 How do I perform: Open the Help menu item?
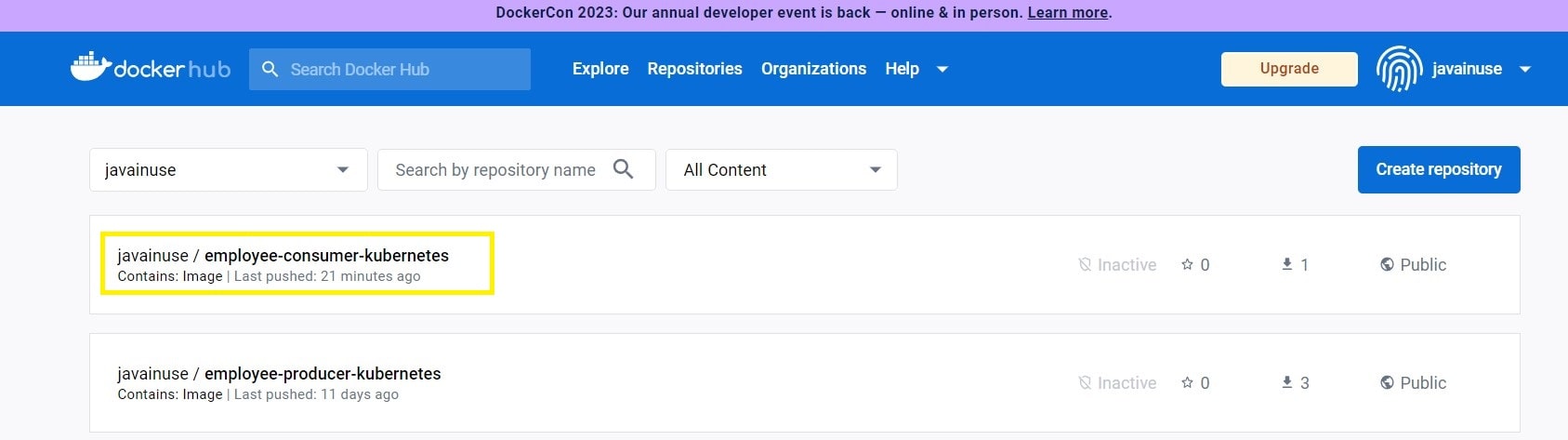tap(902, 69)
